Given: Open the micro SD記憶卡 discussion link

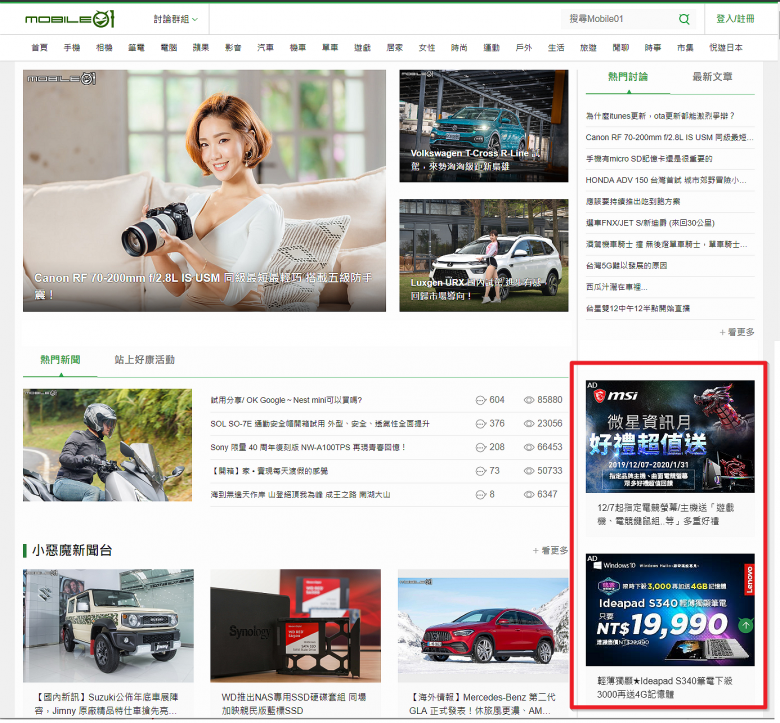Looking at the screenshot, I should coord(649,159).
